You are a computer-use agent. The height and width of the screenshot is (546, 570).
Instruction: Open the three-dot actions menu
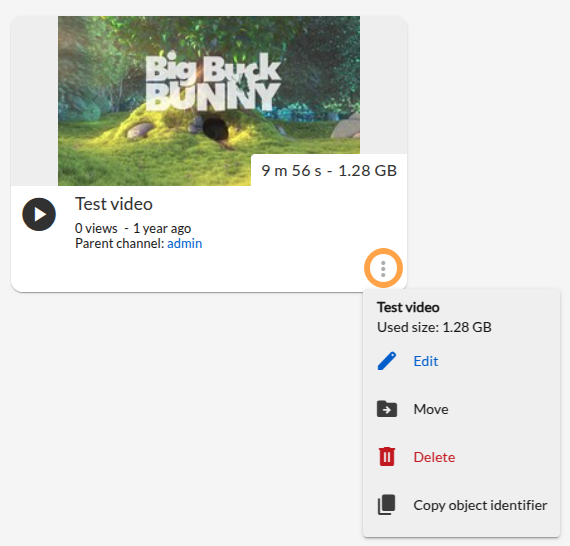[x=383, y=269]
